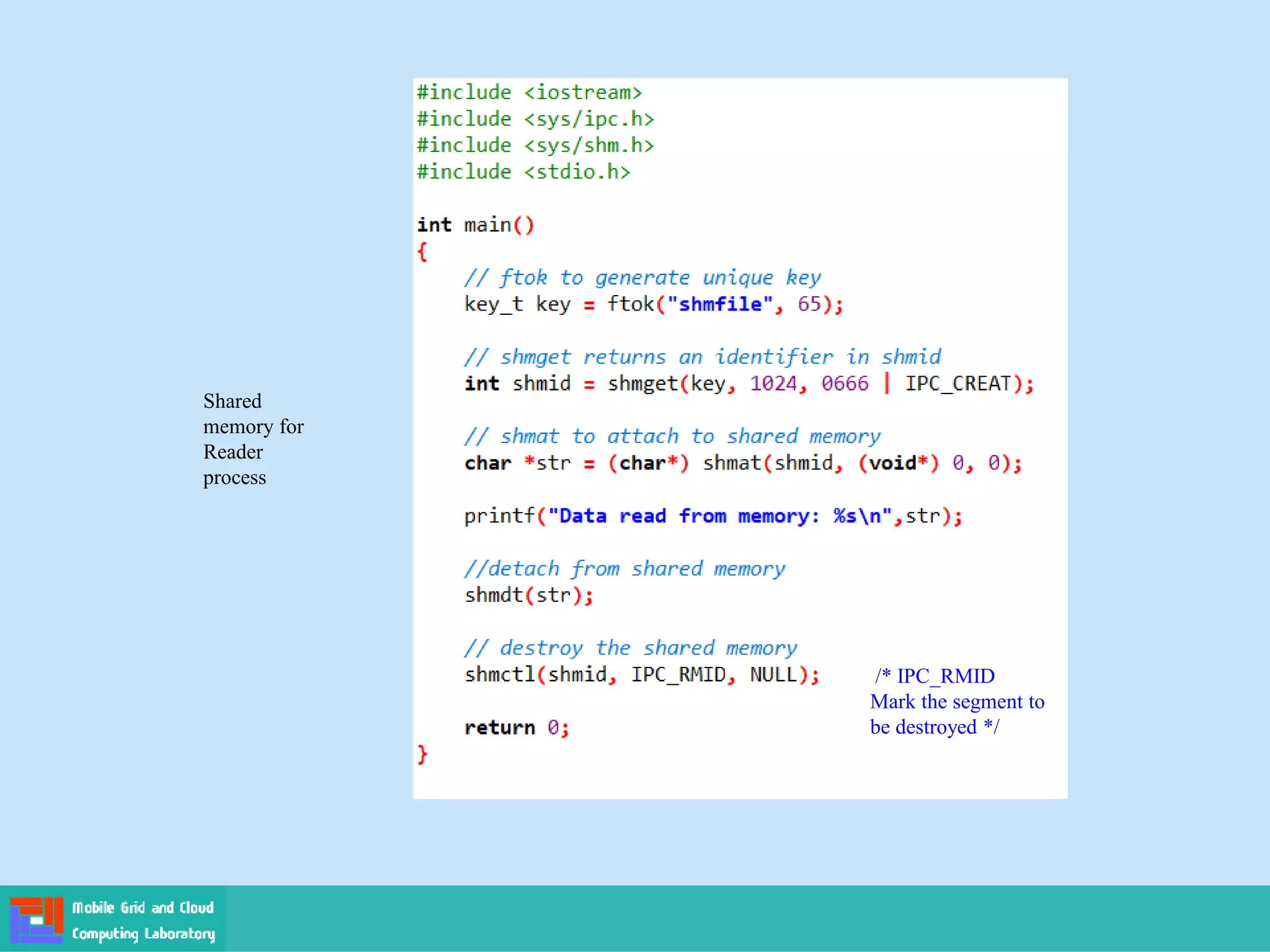Click the closing red brace of main
This screenshot has width=1270, height=952.
click(422, 754)
